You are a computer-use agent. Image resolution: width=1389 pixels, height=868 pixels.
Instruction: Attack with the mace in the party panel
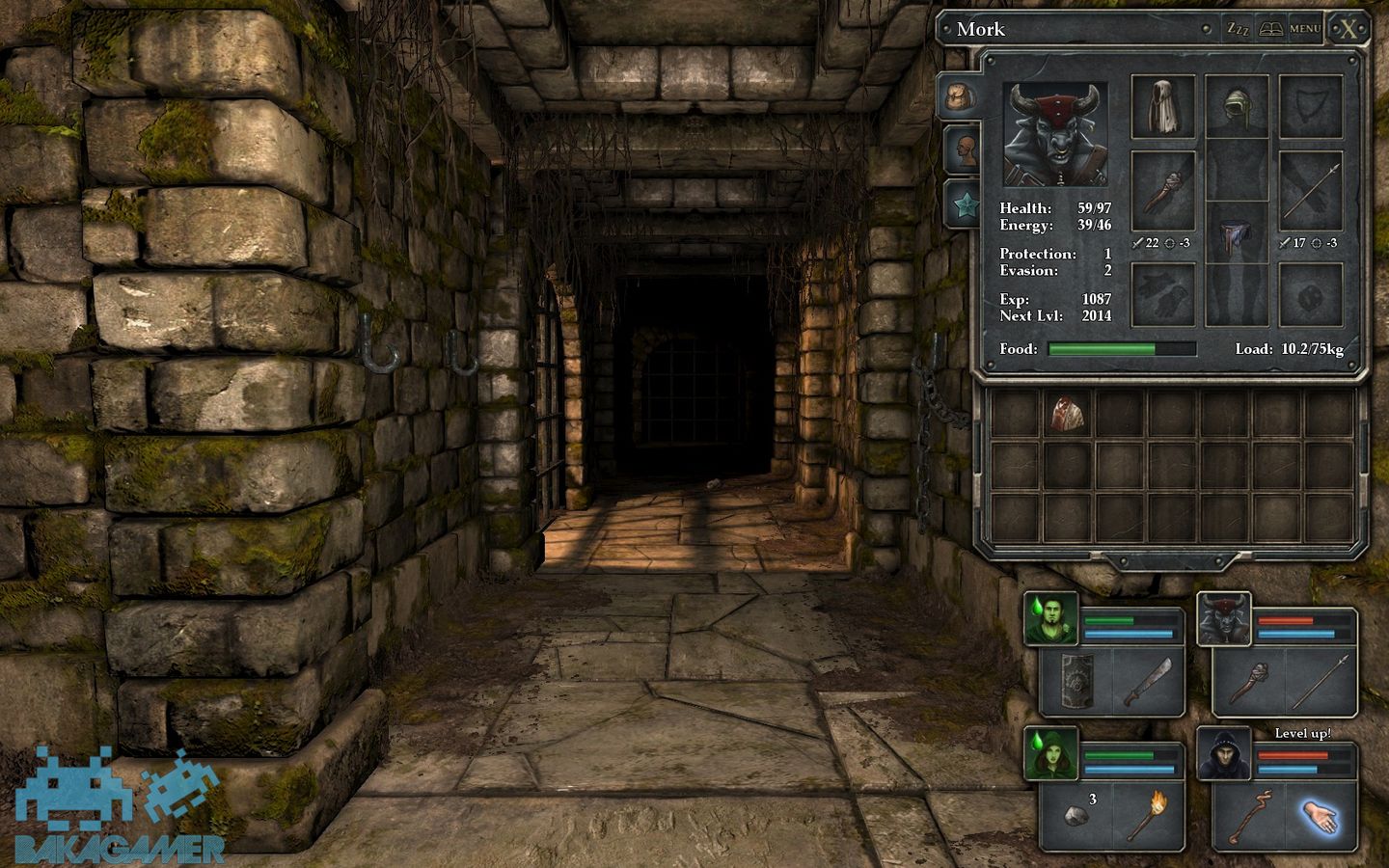[1250, 681]
